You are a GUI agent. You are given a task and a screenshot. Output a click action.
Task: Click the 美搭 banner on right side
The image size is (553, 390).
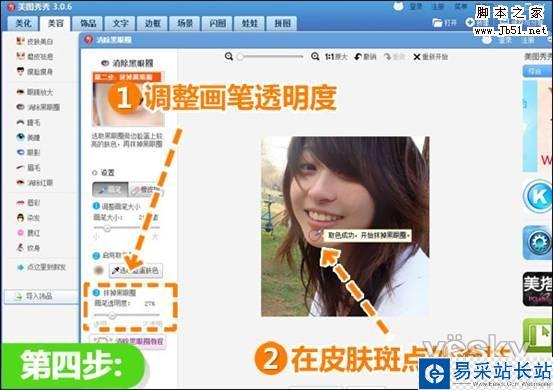point(538,289)
